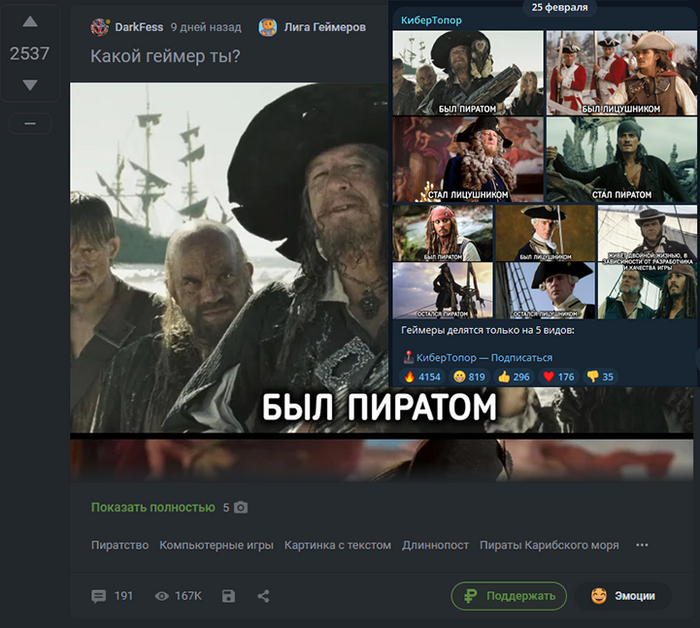Select the Картинка с текстом tag
Screen dimensions: 700x628
(338, 545)
